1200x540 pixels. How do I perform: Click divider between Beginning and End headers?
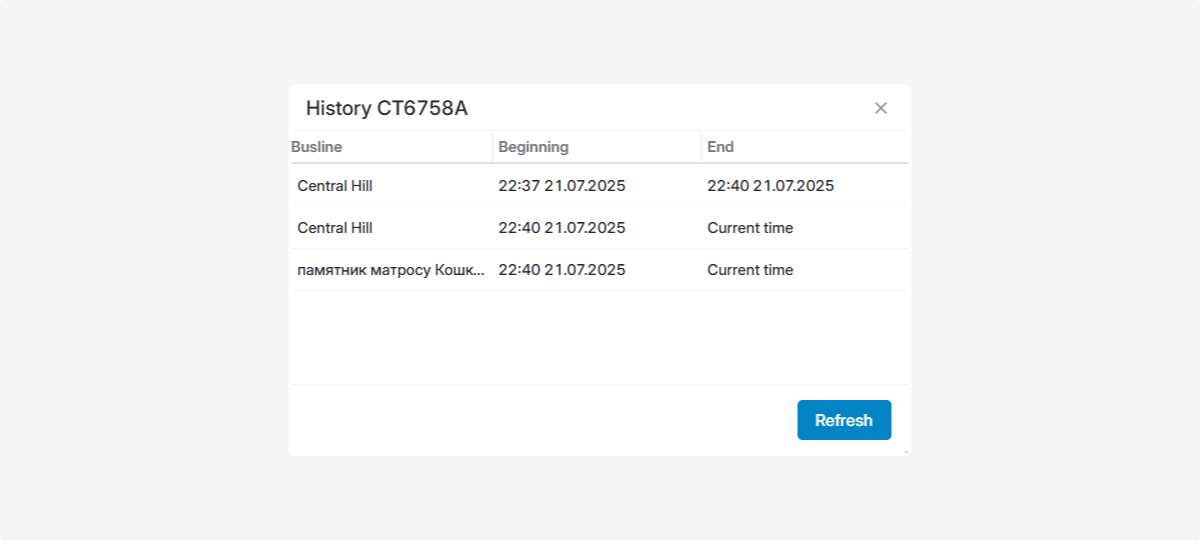(x=701, y=147)
